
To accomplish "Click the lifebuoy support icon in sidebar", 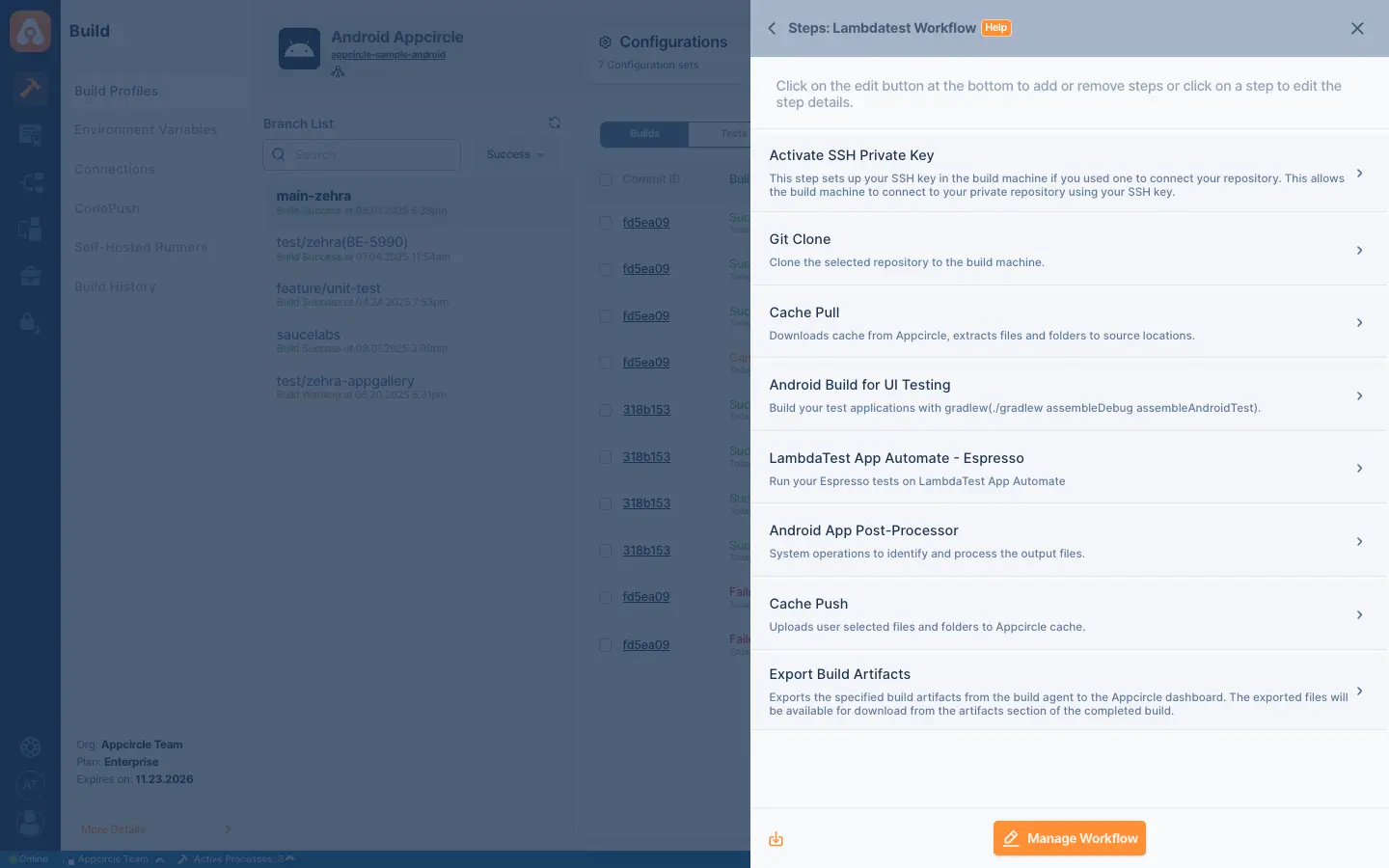I will pyautogui.click(x=30, y=747).
